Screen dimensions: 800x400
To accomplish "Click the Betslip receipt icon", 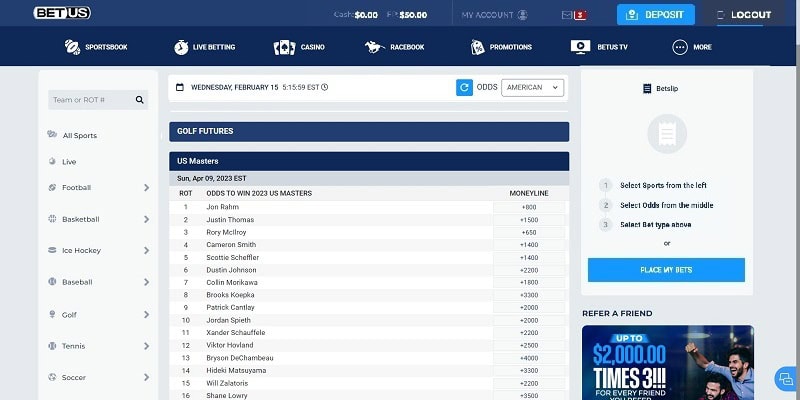I will pyautogui.click(x=647, y=89).
